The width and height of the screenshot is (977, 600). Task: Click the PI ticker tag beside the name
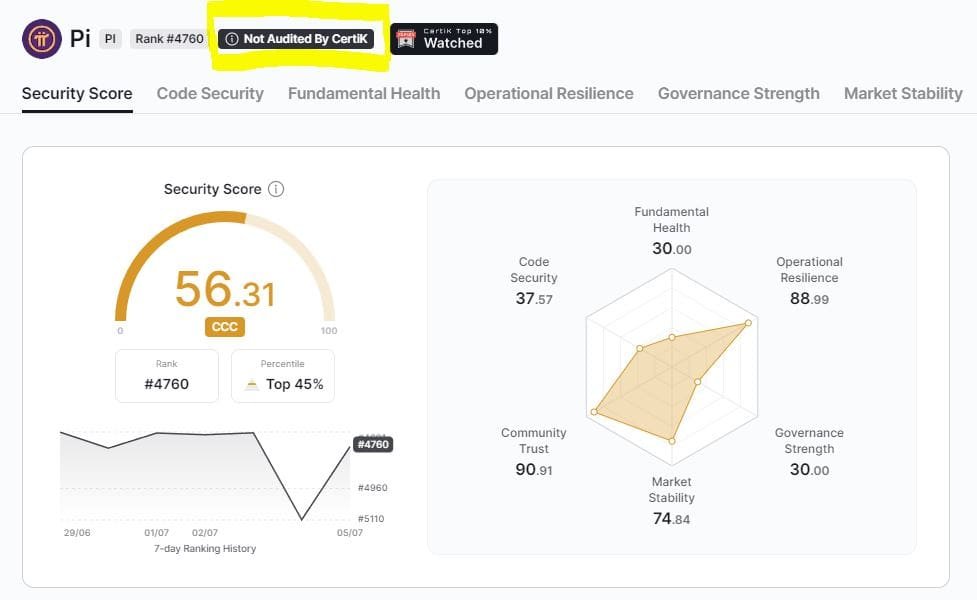[x=109, y=39]
